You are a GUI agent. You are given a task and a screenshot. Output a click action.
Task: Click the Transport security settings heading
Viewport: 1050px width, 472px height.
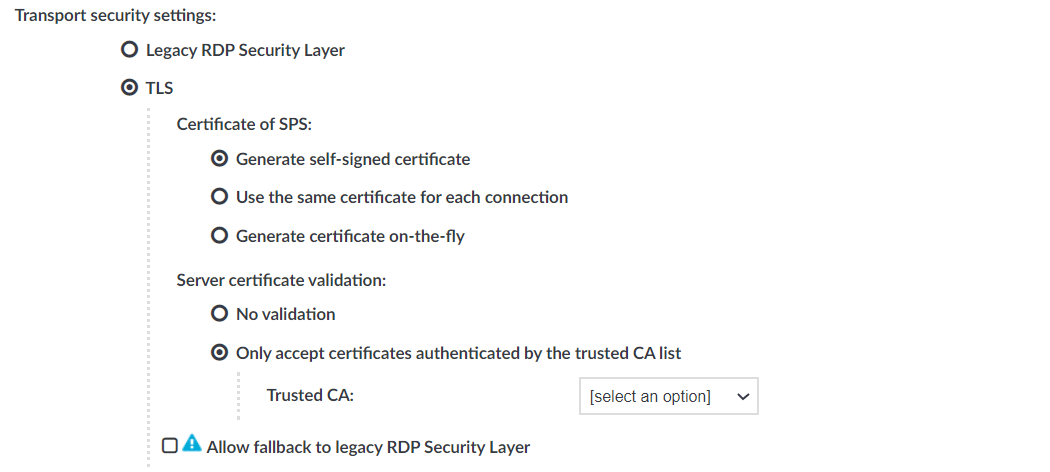tap(116, 15)
